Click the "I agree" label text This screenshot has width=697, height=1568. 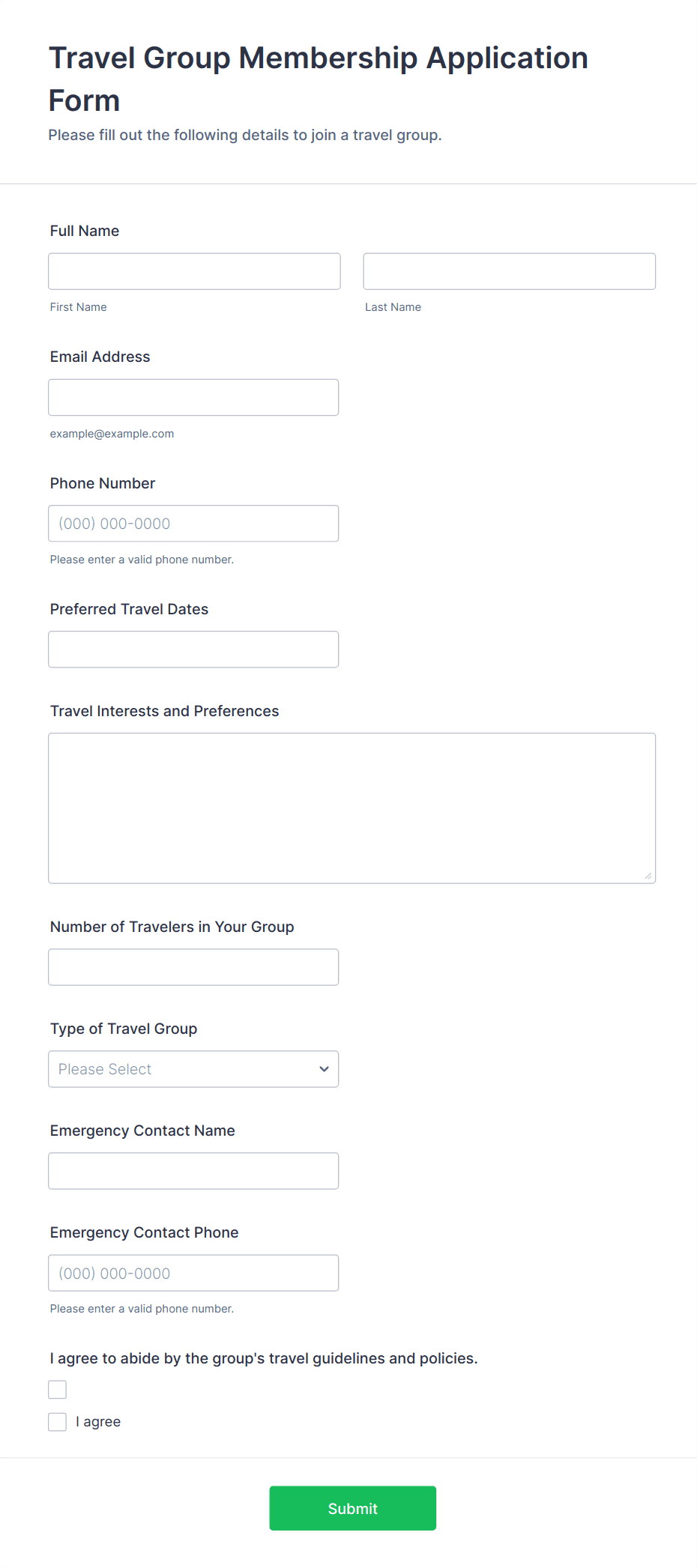pyautogui.click(x=98, y=1422)
